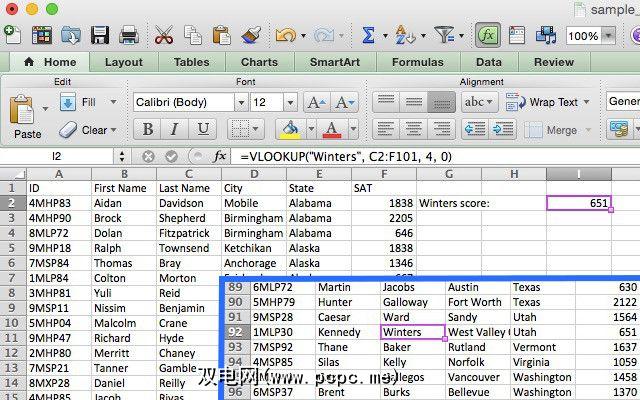Click the Cut scissors icon
The height and width of the screenshot is (400, 640).
pyautogui.click(x=165, y=36)
